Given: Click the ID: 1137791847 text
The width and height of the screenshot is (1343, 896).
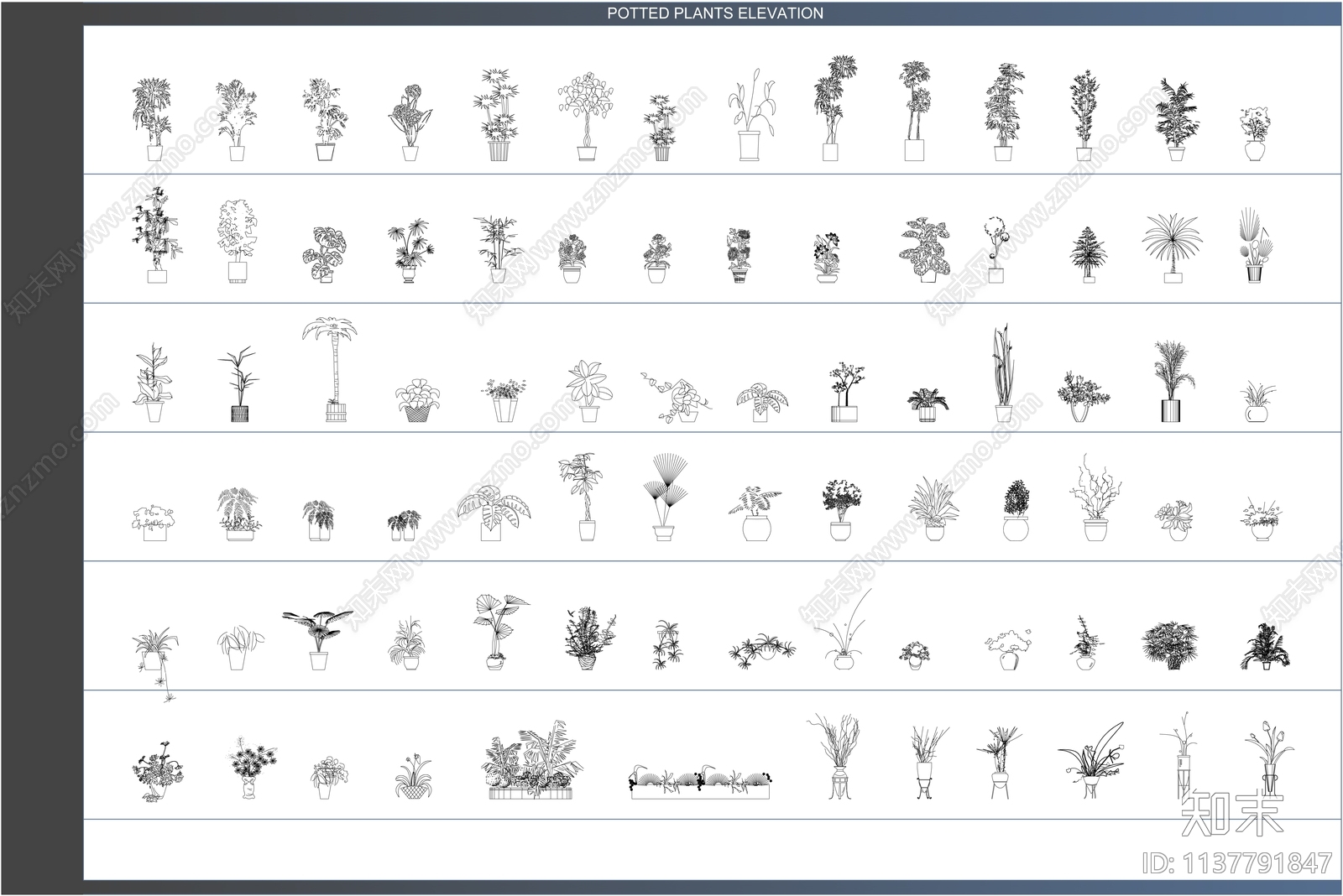Looking at the screenshot, I should tap(1236, 862).
